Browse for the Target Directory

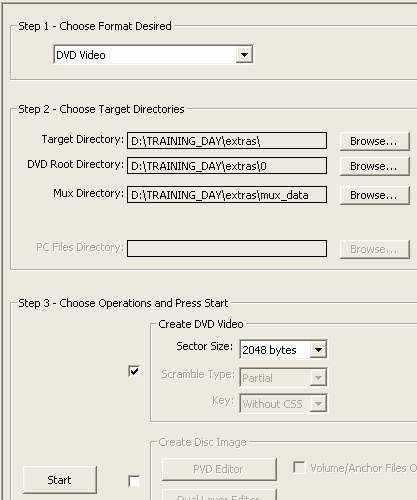tap(375, 141)
